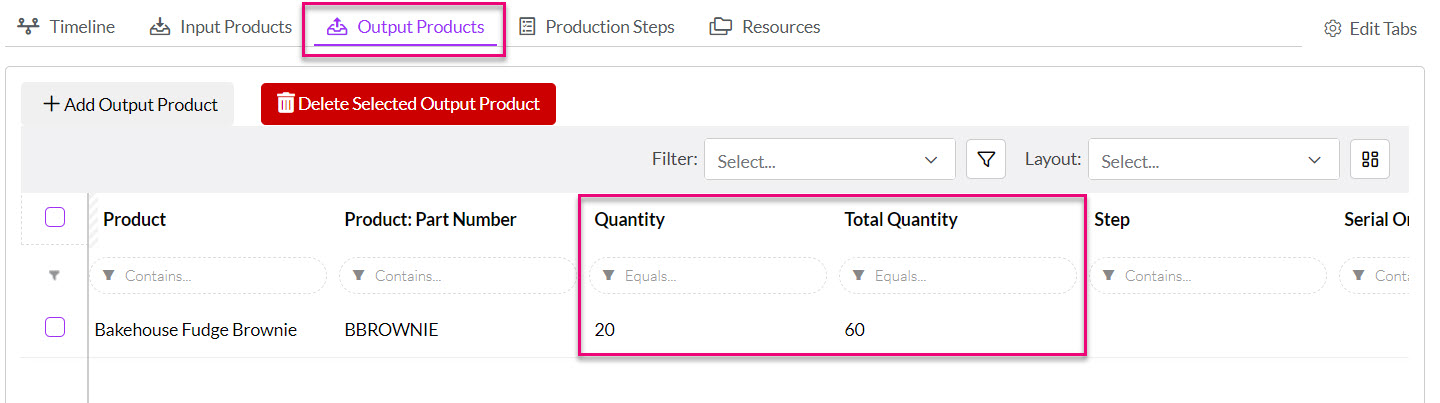
Task: Click Add Output Product button
Action: [x=128, y=104]
